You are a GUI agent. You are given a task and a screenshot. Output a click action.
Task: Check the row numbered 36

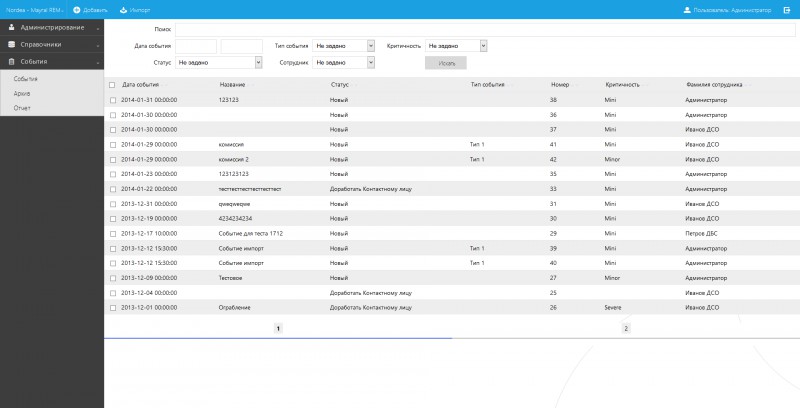point(113,115)
